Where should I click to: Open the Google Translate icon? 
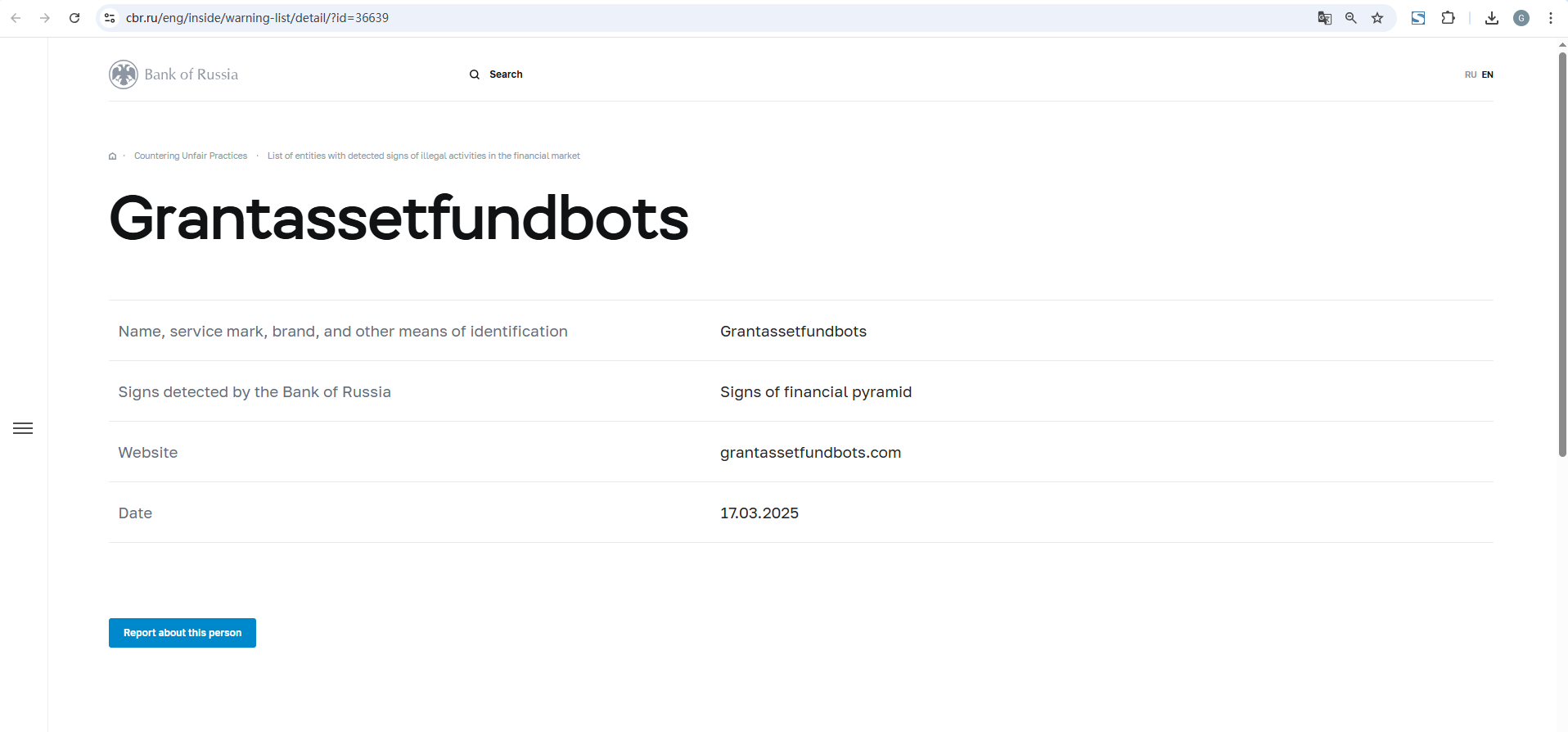(x=1324, y=18)
